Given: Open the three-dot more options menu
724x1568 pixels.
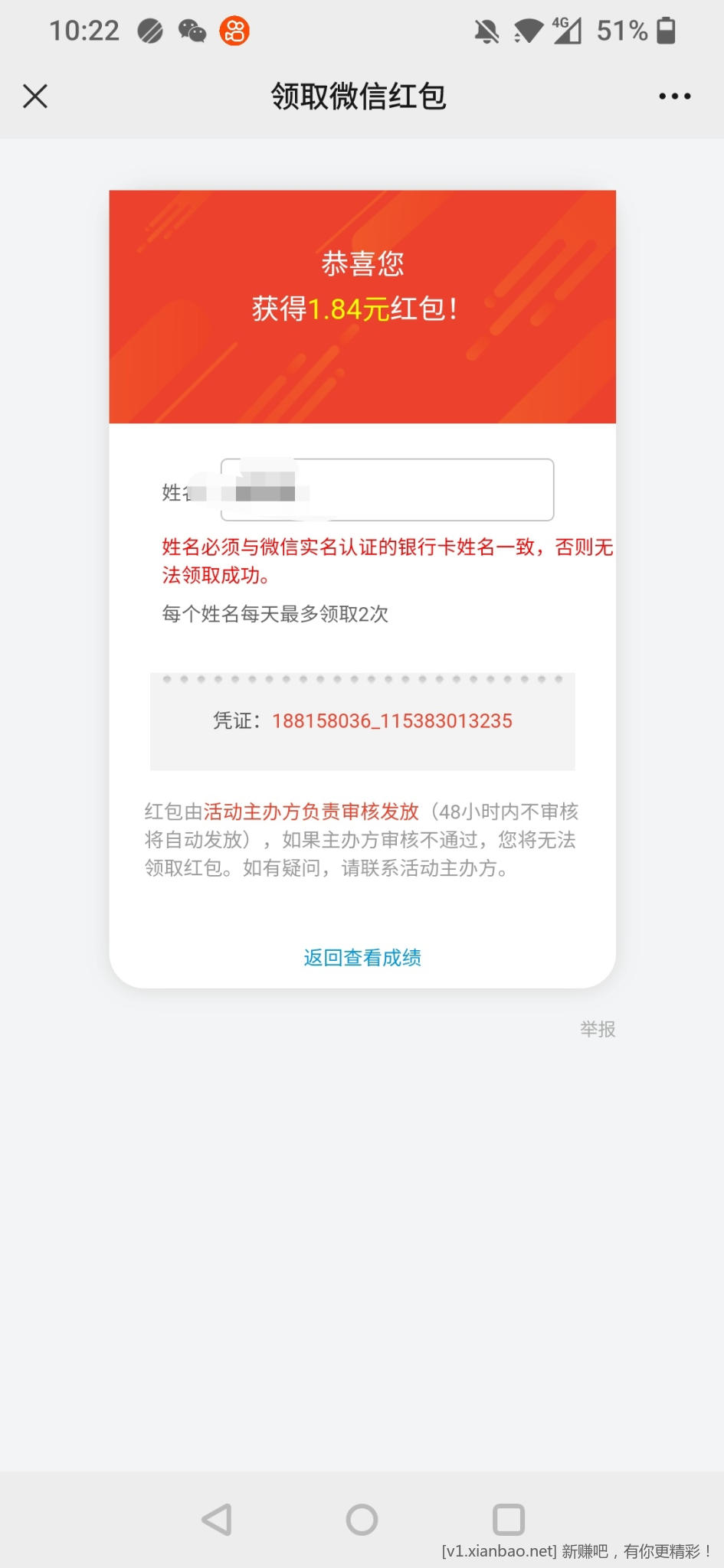Looking at the screenshot, I should 675,96.
